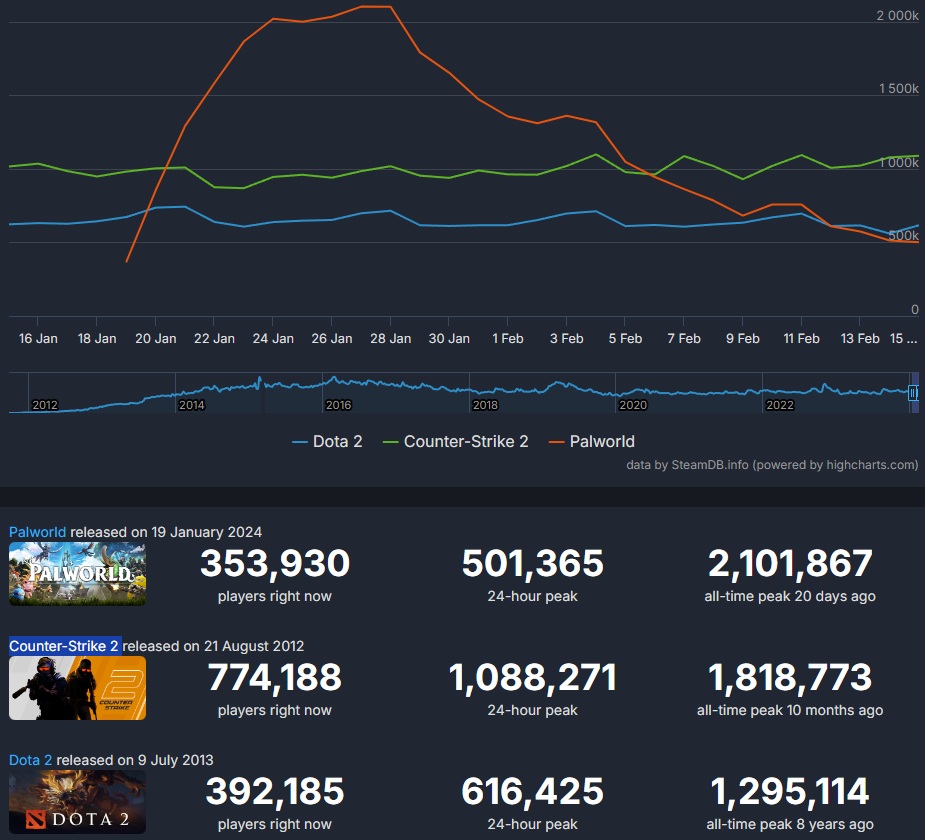Click 'released on 21 August 2012' text
Image resolution: width=925 pixels, height=840 pixels.
point(213,646)
